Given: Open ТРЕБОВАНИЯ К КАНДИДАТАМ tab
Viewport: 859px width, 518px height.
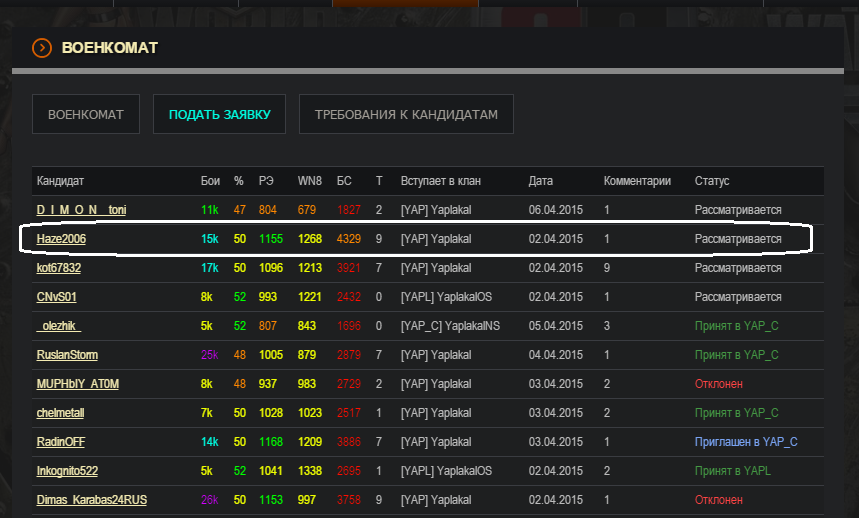Looking at the screenshot, I should (x=406, y=115).
